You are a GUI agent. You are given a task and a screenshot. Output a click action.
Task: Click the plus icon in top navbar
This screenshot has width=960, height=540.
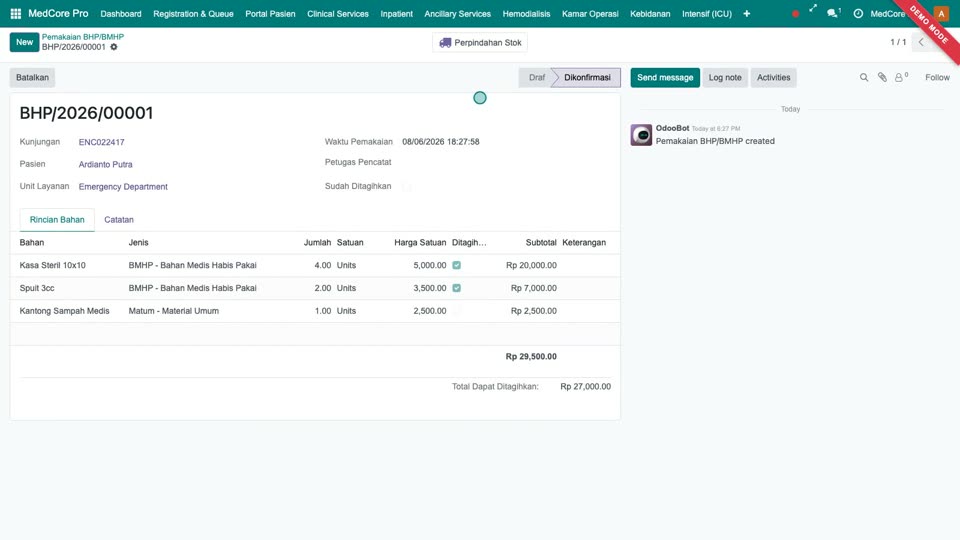click(746, 13)
